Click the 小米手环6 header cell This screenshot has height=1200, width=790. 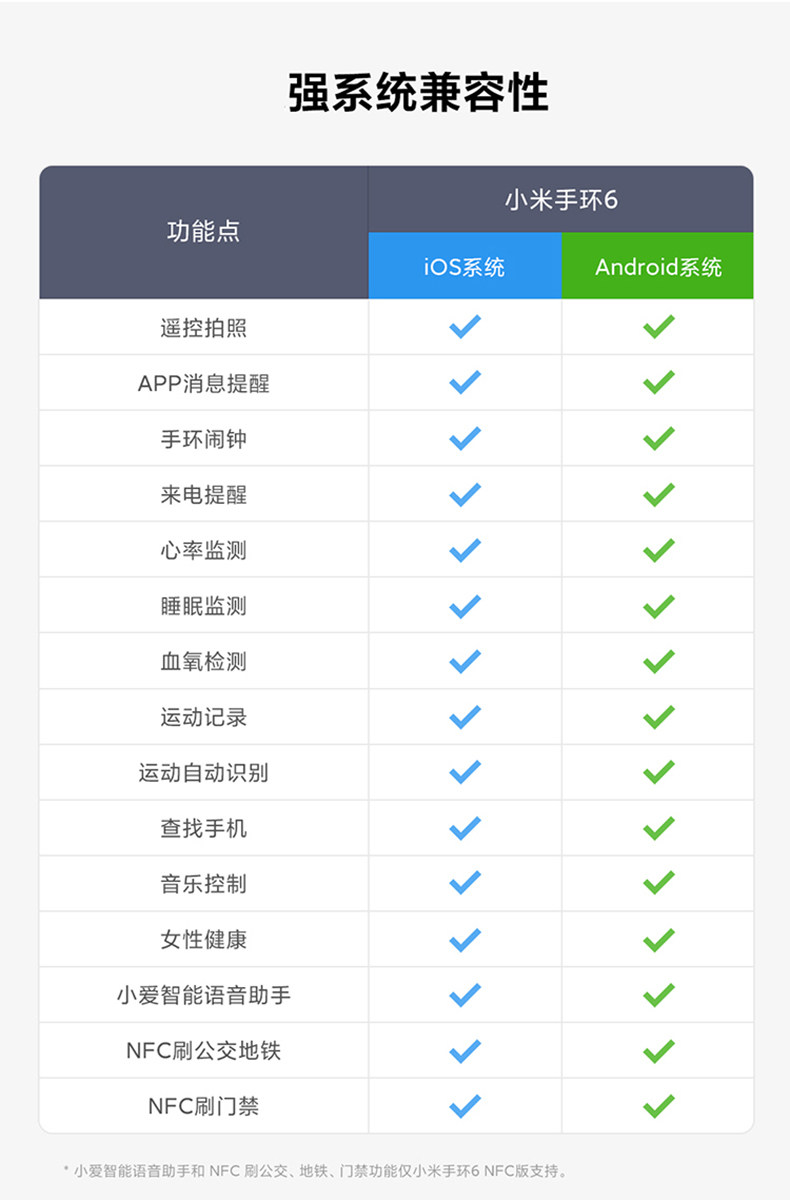pyautogui.click(x=561, y=200)
